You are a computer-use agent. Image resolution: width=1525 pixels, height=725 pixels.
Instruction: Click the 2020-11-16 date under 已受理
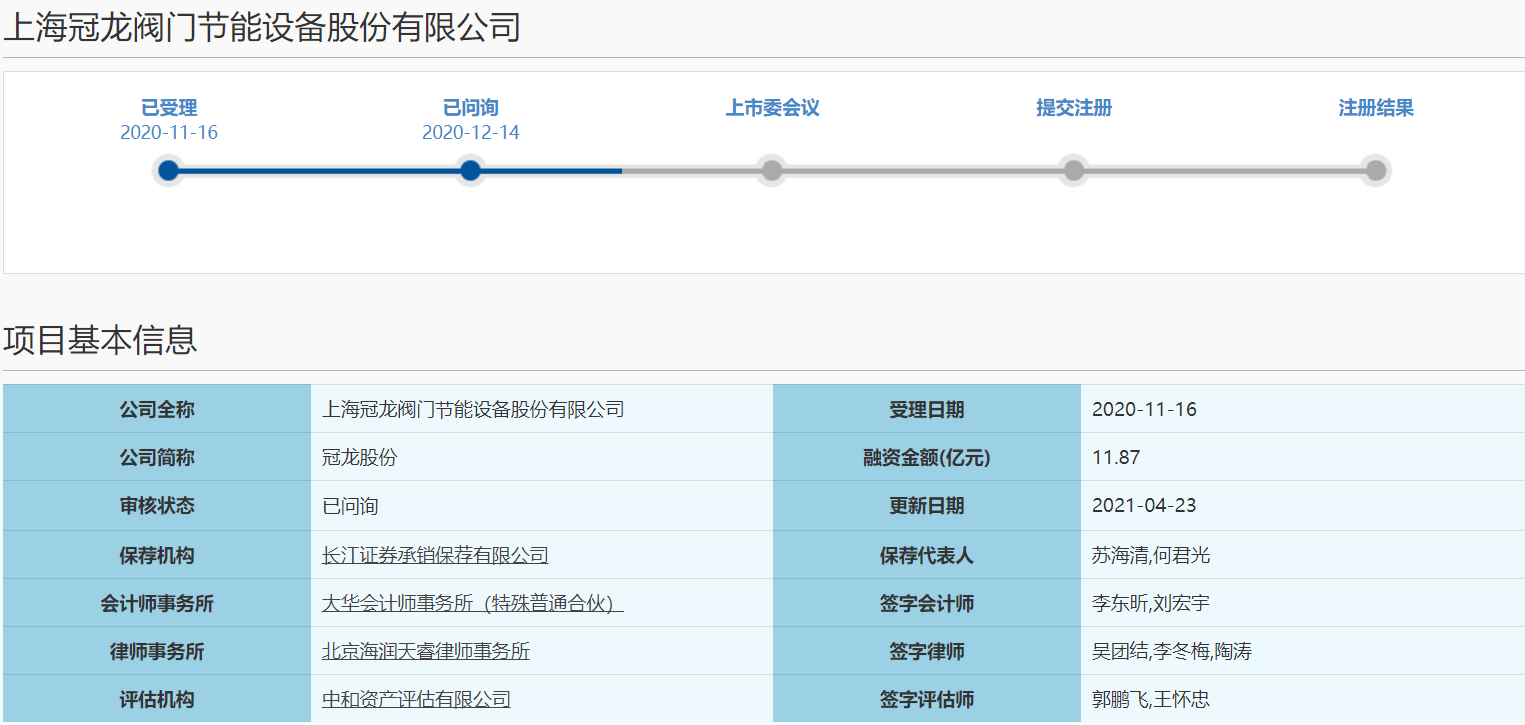click(x=169, y=133)
